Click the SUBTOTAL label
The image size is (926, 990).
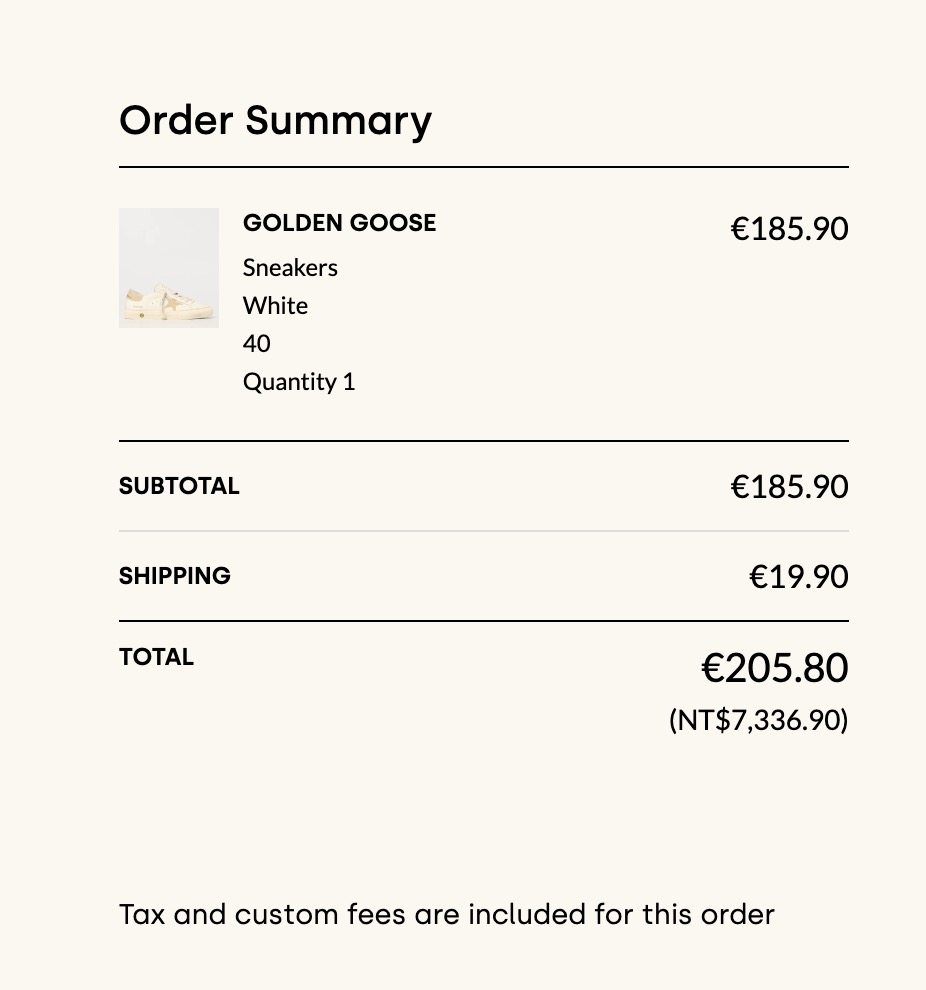(x=179, y=486)
